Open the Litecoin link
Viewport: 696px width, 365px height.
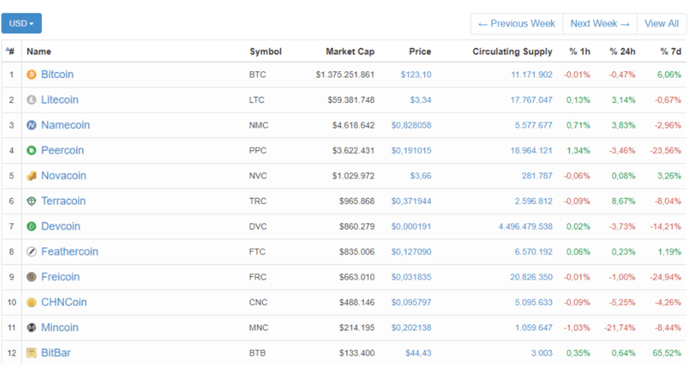59,100
